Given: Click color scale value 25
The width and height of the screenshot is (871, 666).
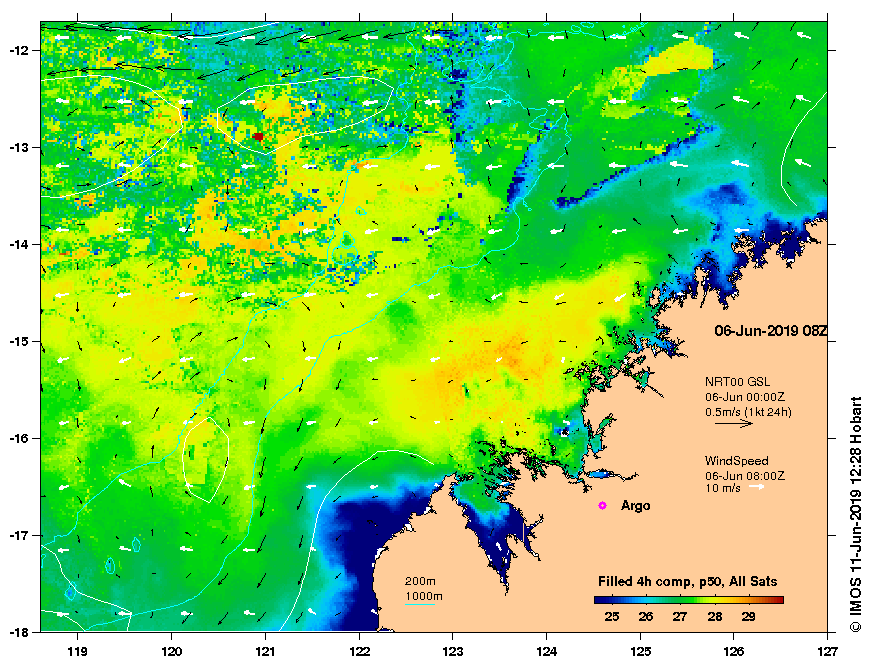Looking at the screenshot, I should [612, 617].
